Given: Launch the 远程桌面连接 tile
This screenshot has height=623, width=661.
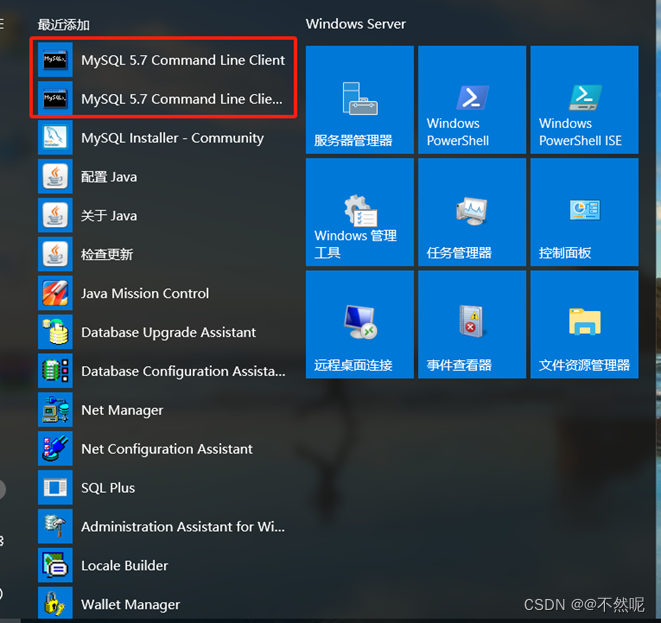Looking at the screenshot, I should (x=360, y=325).
